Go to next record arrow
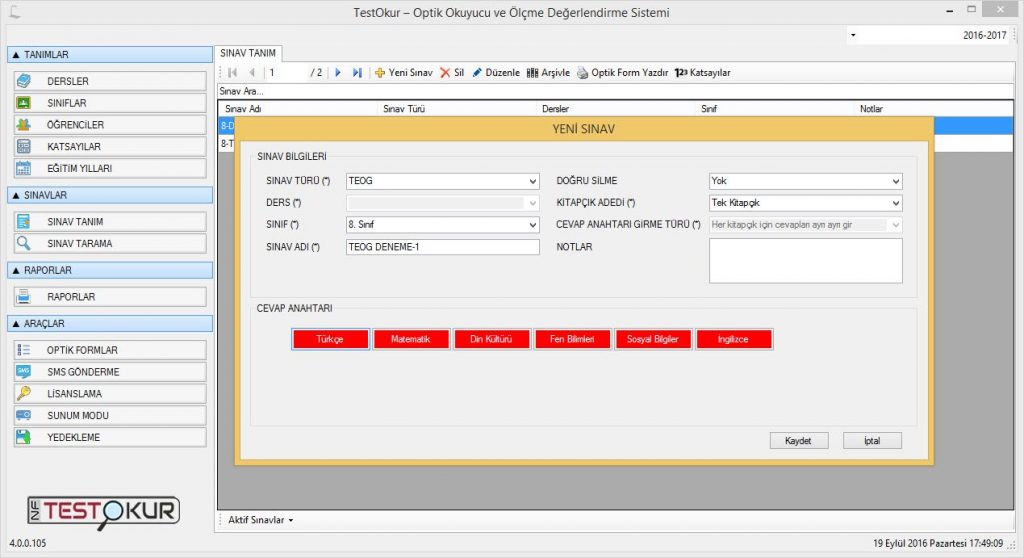The width and height of the screenshot is (1024, 558). (x=338, y=73)
